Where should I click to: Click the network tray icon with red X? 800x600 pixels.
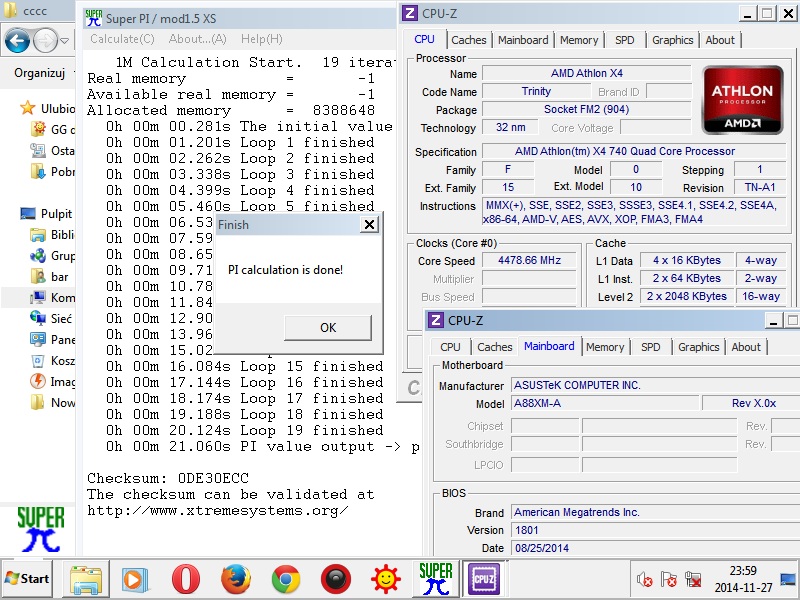coord(693,579)
